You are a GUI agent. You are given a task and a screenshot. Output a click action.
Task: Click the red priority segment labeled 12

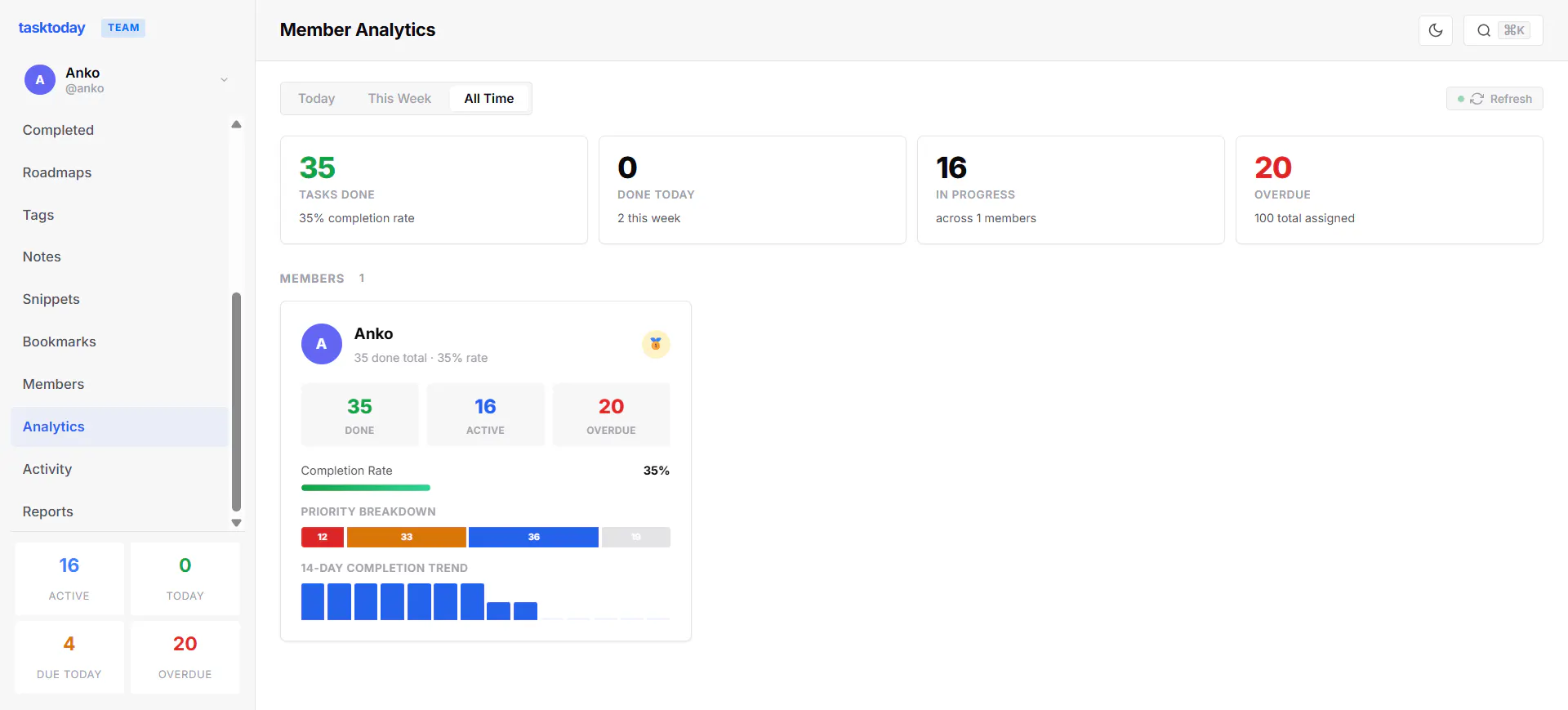323,537
